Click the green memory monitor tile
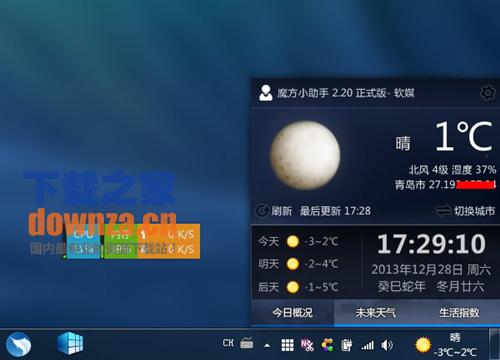The height and width of the screenshot is (360, 500). (x=121, y=241)
